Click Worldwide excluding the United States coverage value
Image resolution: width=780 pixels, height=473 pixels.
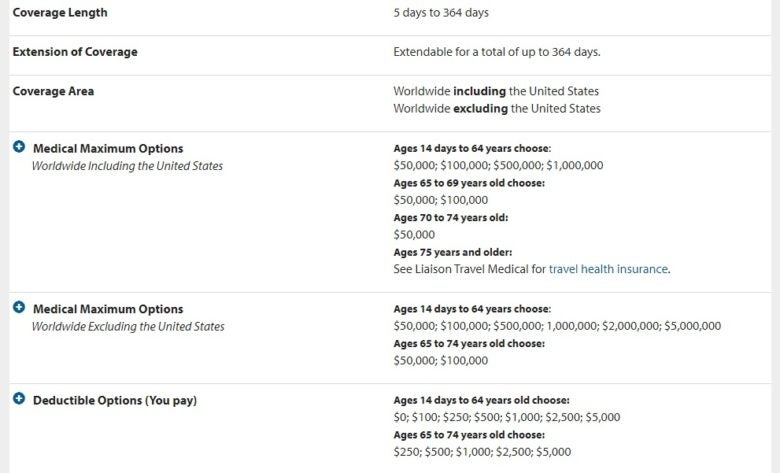coord(497,108)
